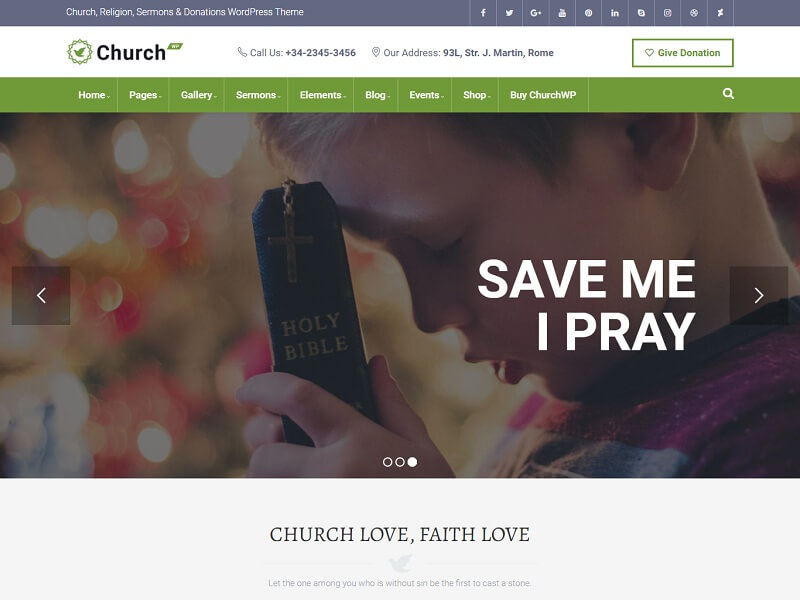This screenshot has width=800, height=600.
Task: Open the LinkedIn icon link
Action: pyautogui.click(x=615, y=13)
